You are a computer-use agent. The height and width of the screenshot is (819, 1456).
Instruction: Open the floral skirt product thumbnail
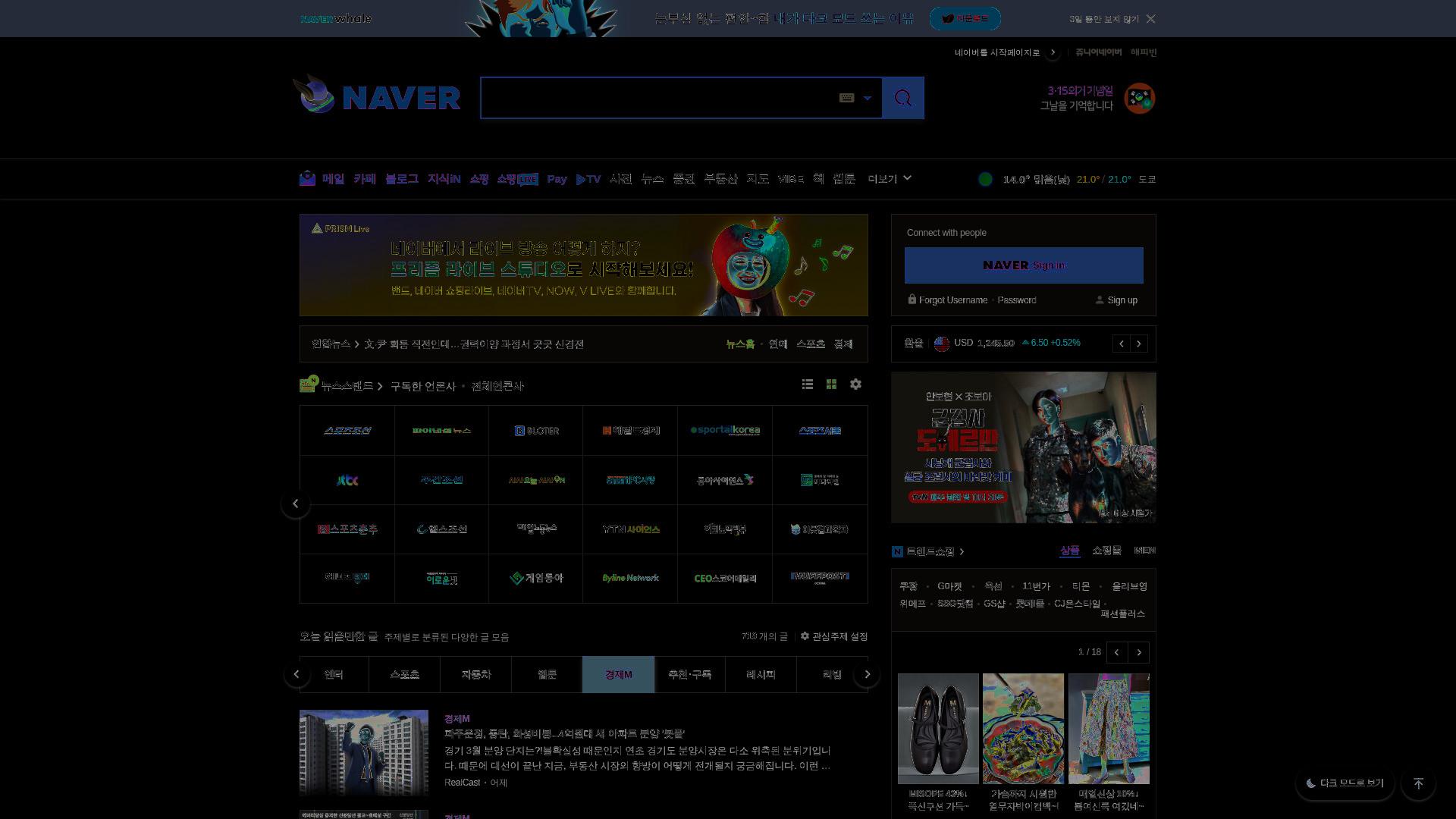pyautogui.click(x=1109, y=728)
